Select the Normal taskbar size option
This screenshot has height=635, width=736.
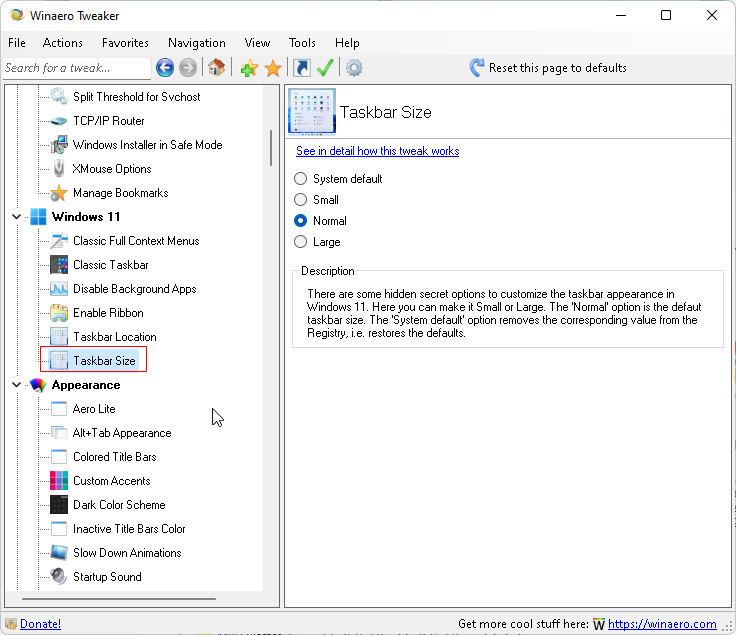click(x=300, y=221)
